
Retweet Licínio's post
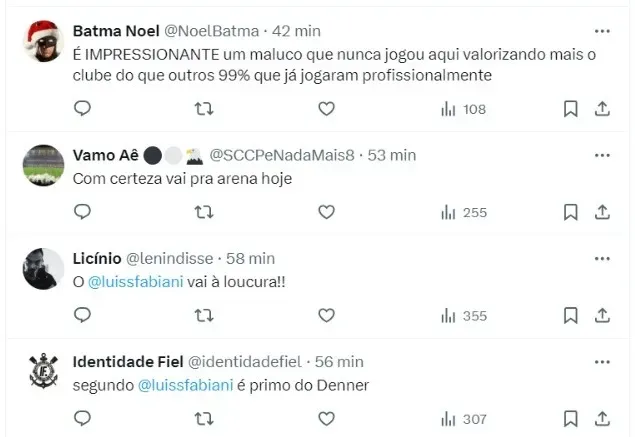[x=203, y=316]
